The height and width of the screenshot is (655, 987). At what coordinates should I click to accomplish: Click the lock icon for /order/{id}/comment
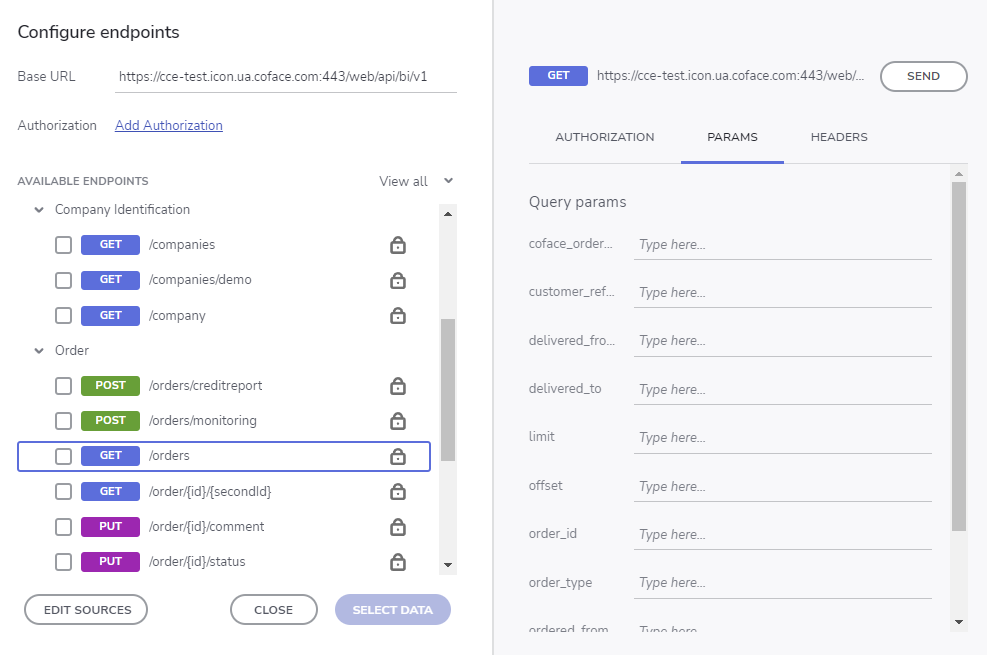click(x=397, y=527)
